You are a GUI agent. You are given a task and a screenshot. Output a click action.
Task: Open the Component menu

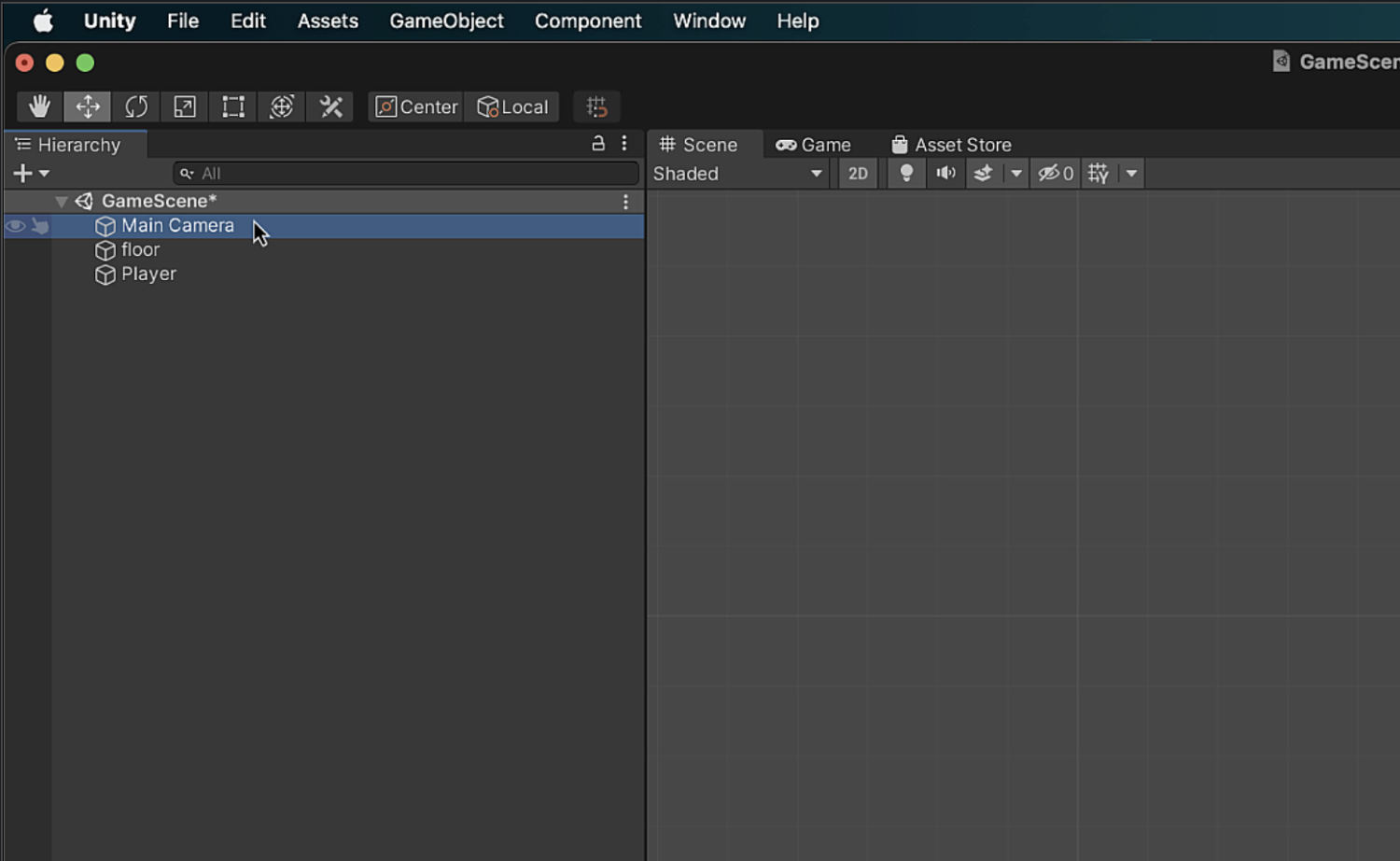tap(588, 21)
